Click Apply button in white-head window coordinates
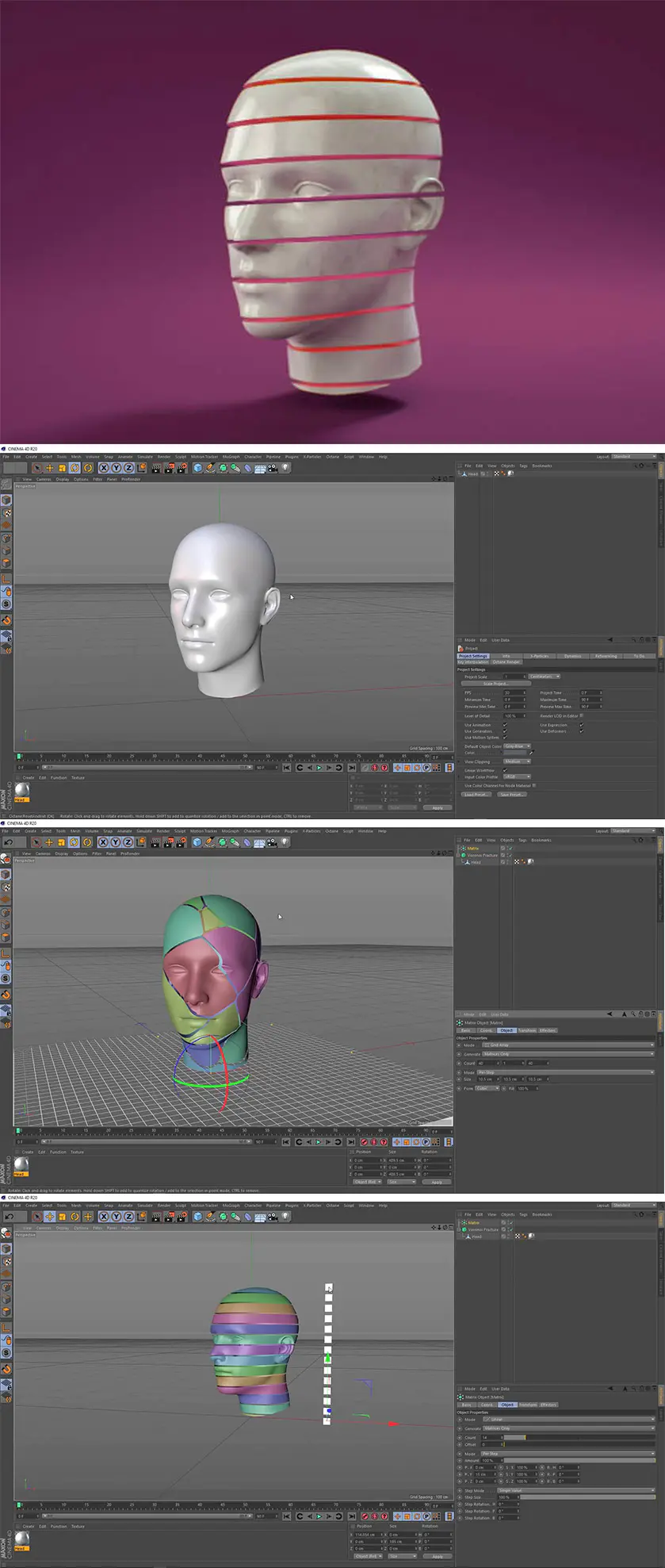The height and width of the screenshot is (1568, 665). click(438, 807)
